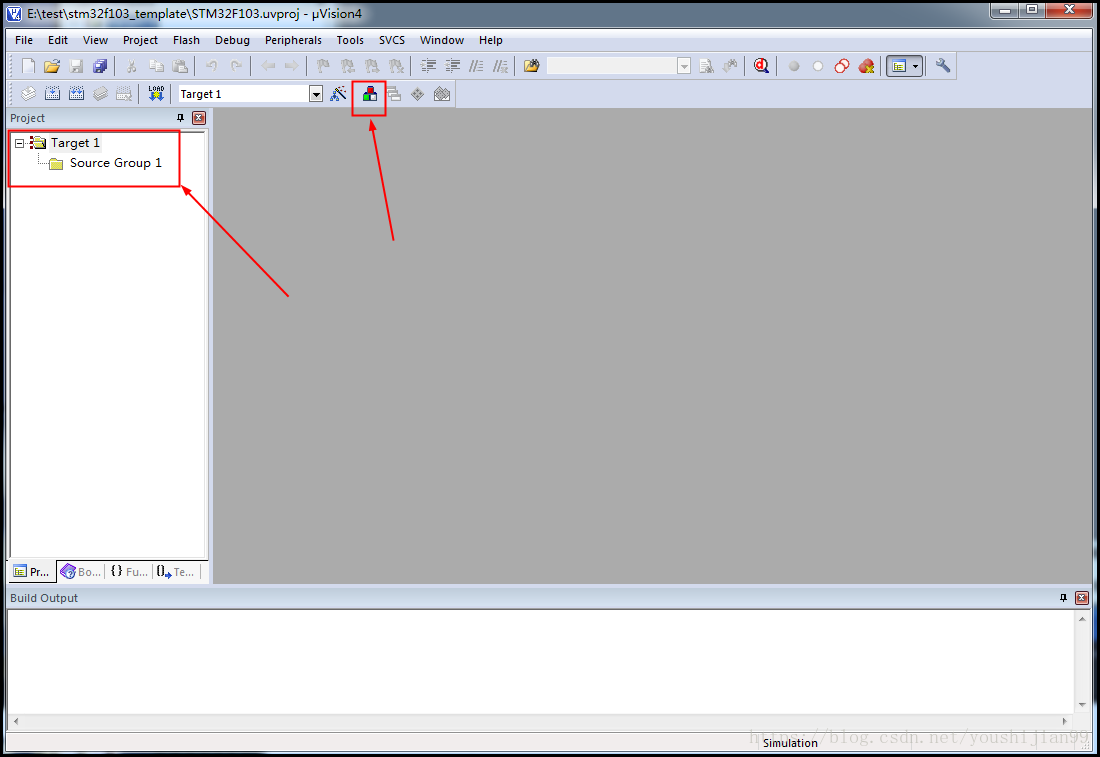Click the Disable All Breakpoints icon
1100x757 pixels.
(x=842, y=66)
